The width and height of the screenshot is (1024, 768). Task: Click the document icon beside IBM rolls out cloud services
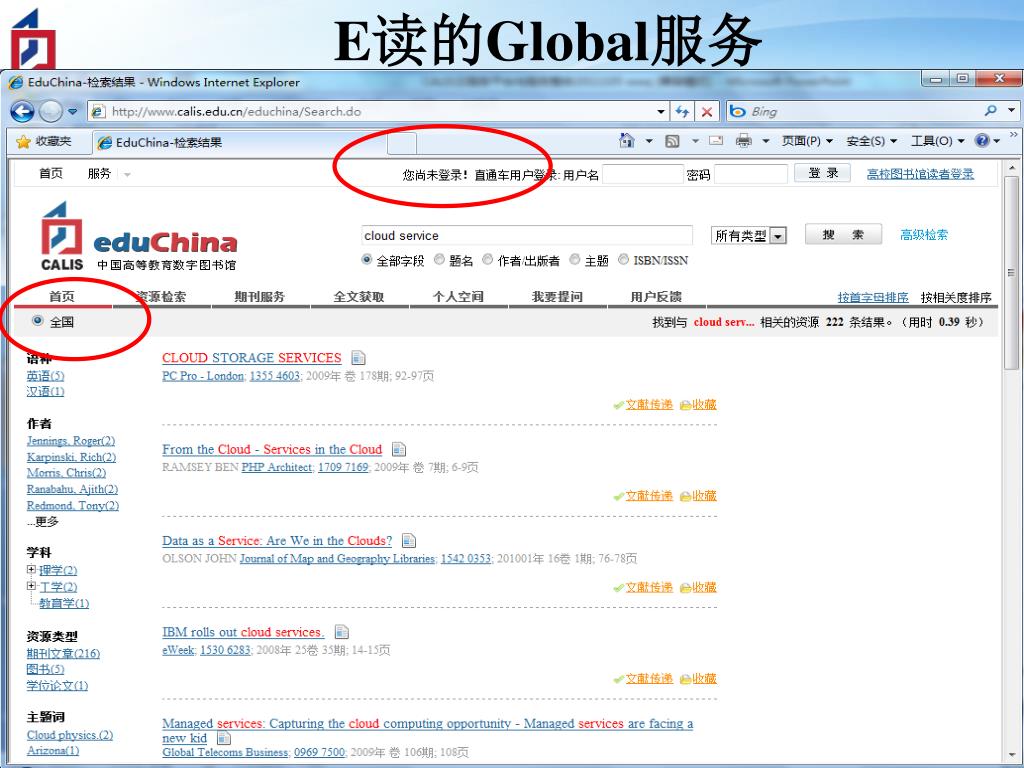[x=342, y=632]
